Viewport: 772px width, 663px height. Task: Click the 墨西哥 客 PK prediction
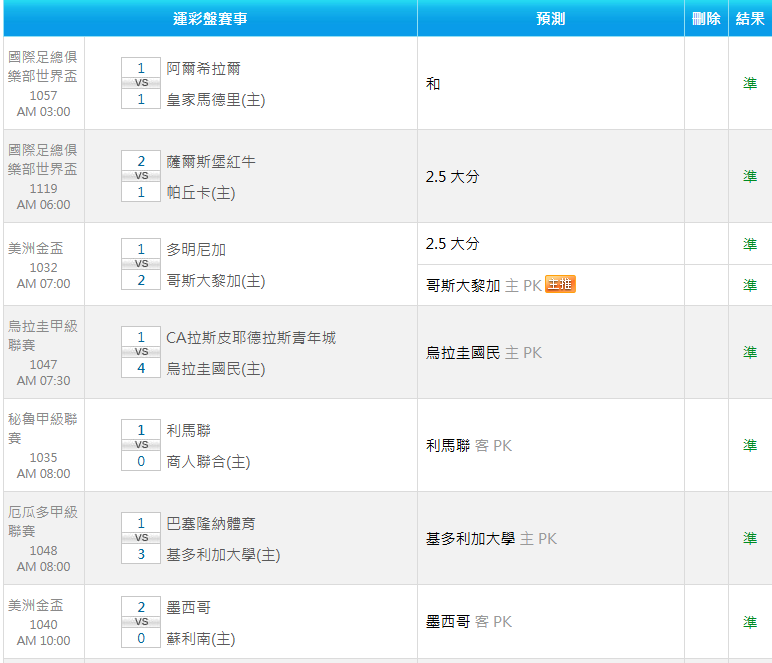click(x=469, y=622)
